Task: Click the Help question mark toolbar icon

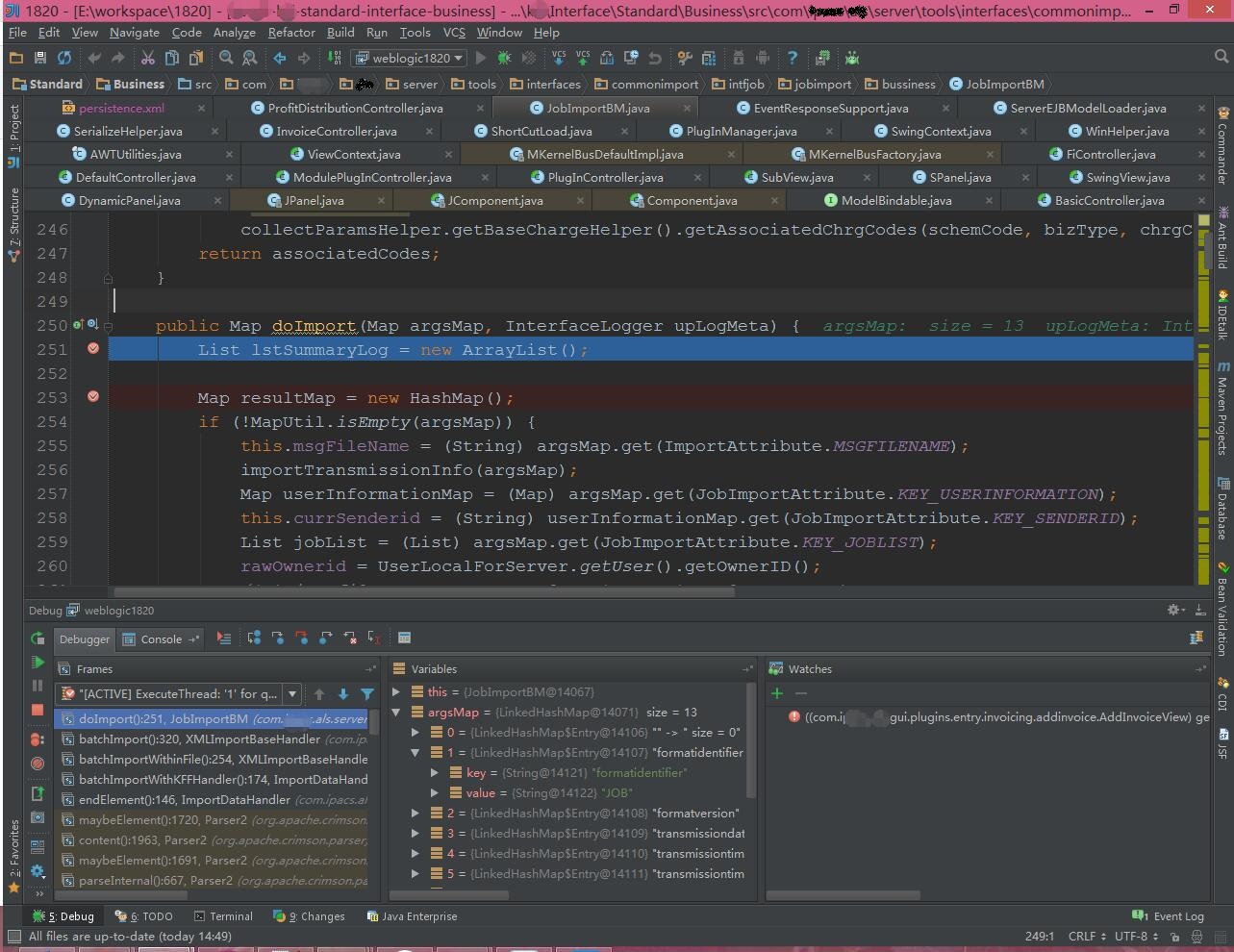Action: pyautogui.click(x=792, y=58)
